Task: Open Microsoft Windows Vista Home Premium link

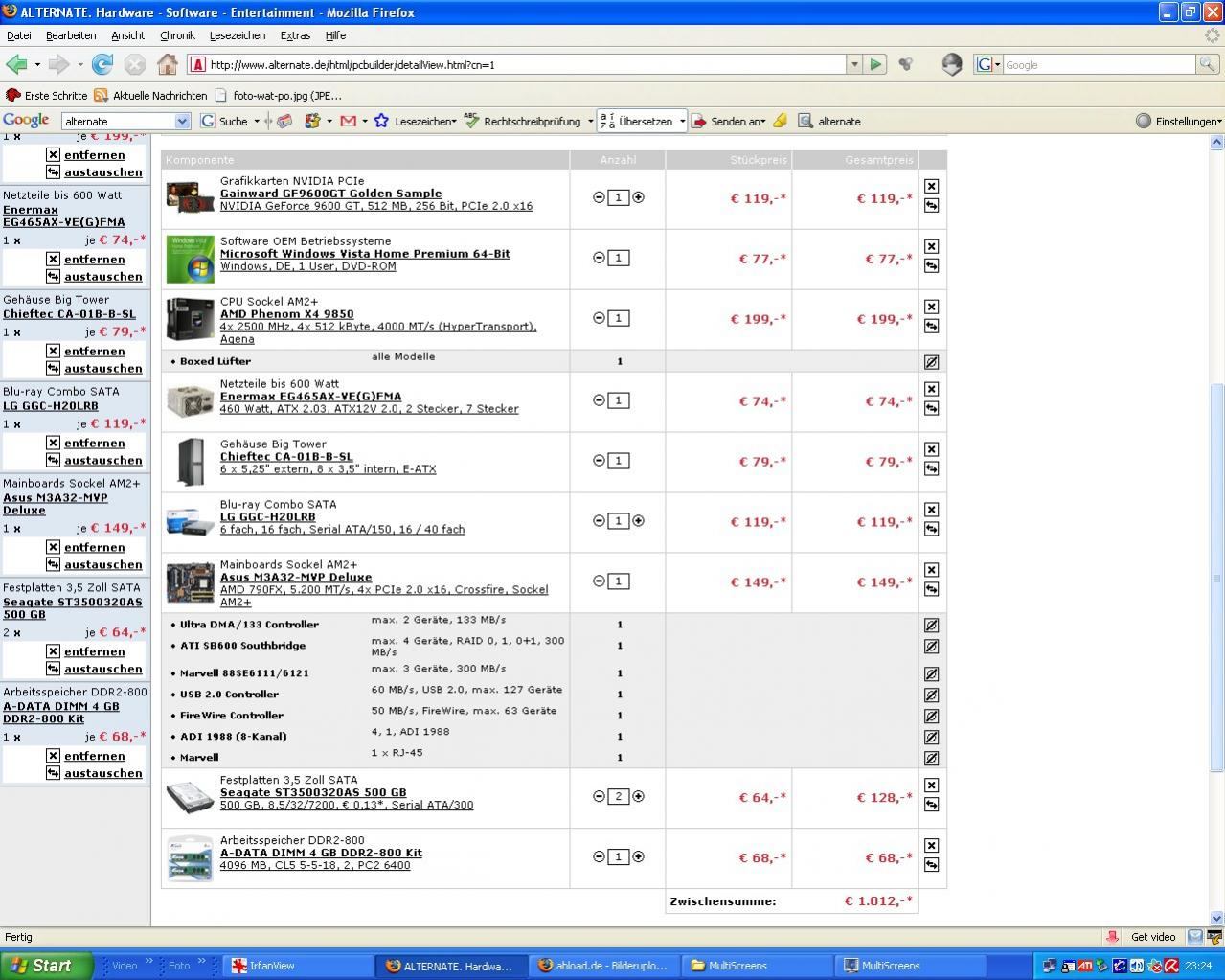Action: pos(365,254)
